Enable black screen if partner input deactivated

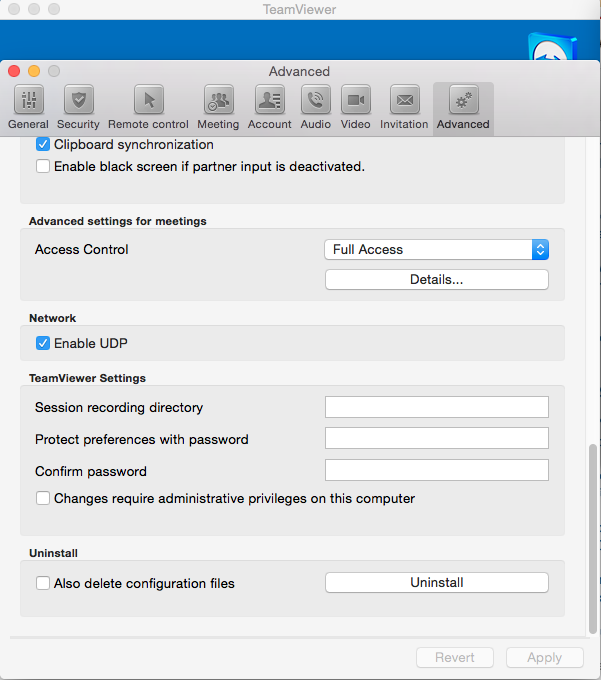coord(43,166)
